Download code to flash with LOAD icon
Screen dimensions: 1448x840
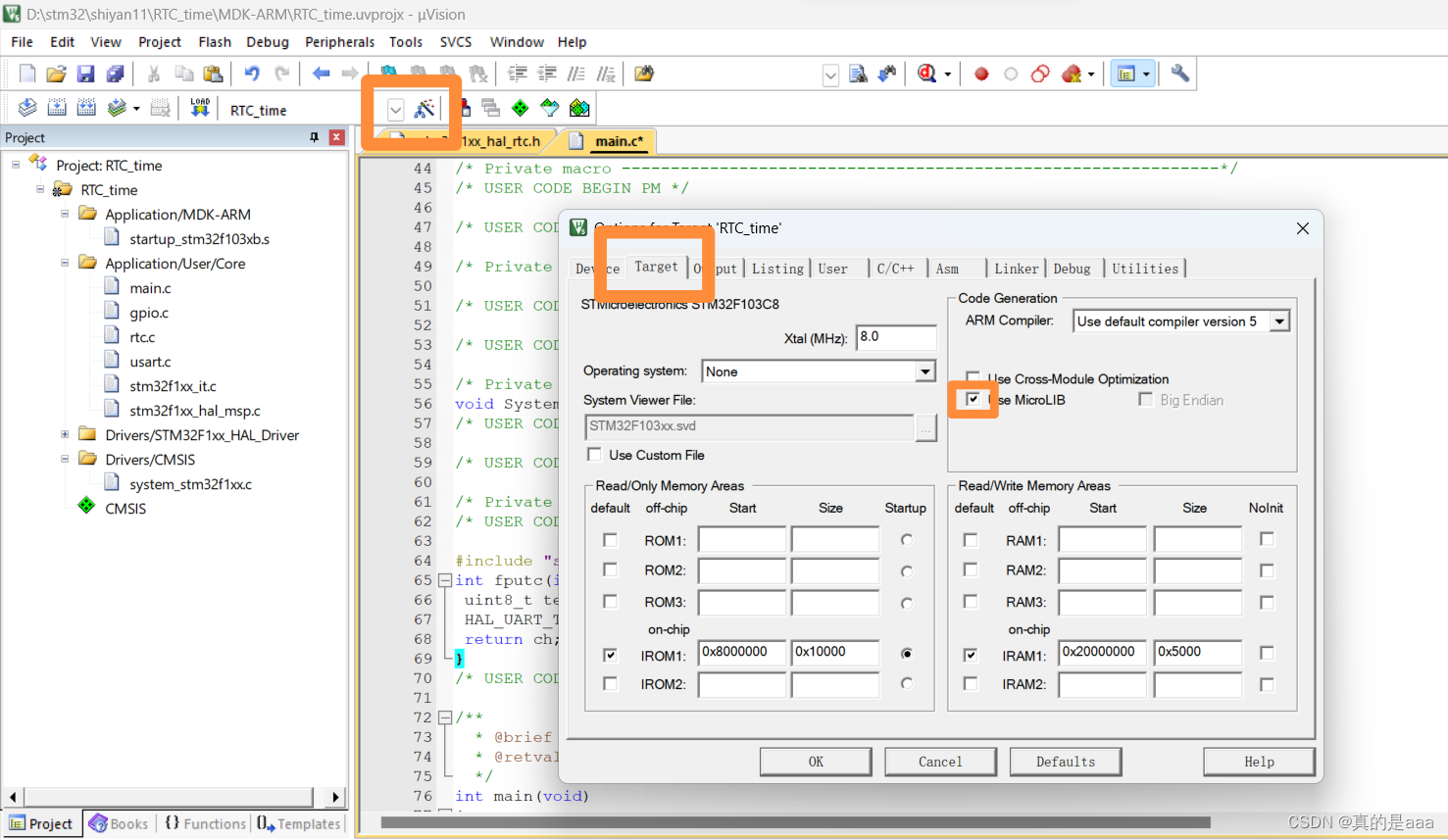pos(200,108)
